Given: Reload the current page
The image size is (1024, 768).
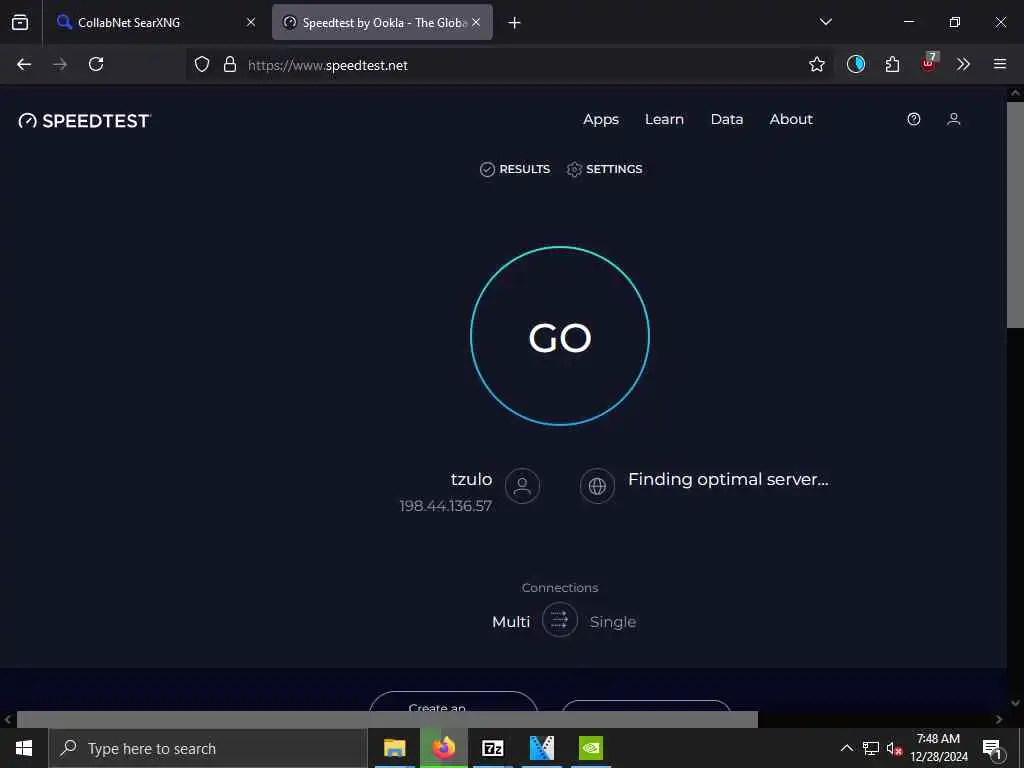Looking at the screenshot, I should point(96,64).
